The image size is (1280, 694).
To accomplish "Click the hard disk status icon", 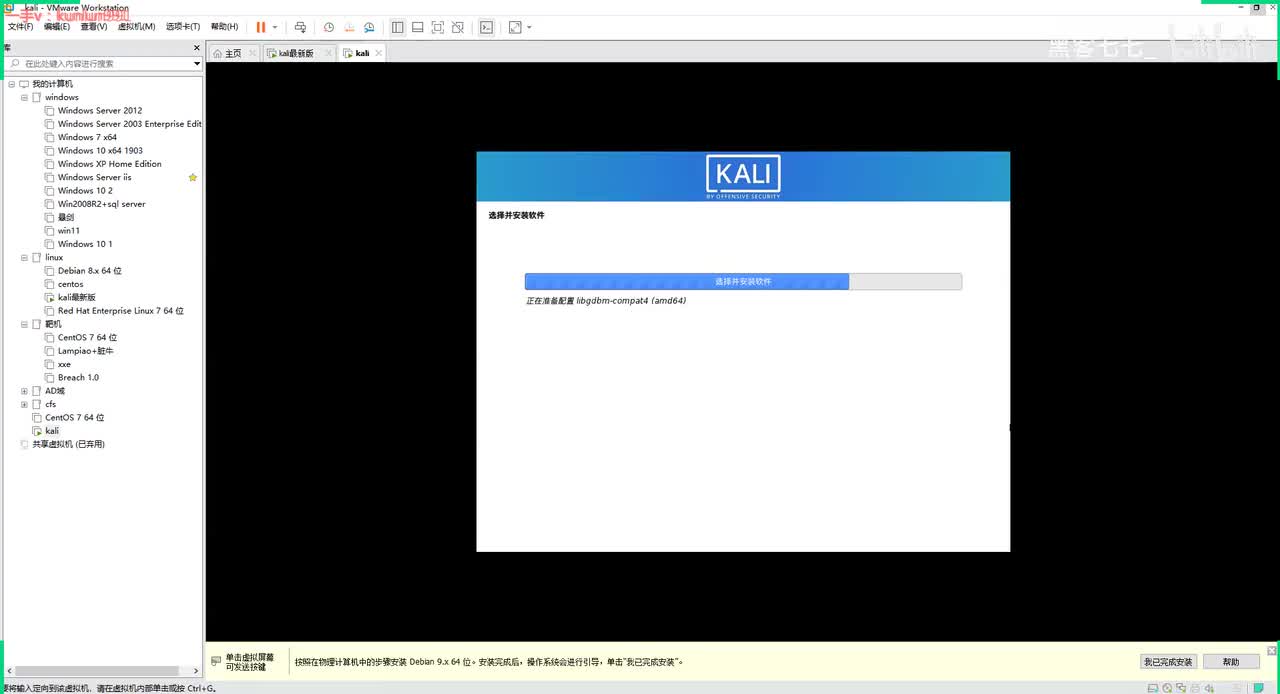I will (x=1153, y=688).
